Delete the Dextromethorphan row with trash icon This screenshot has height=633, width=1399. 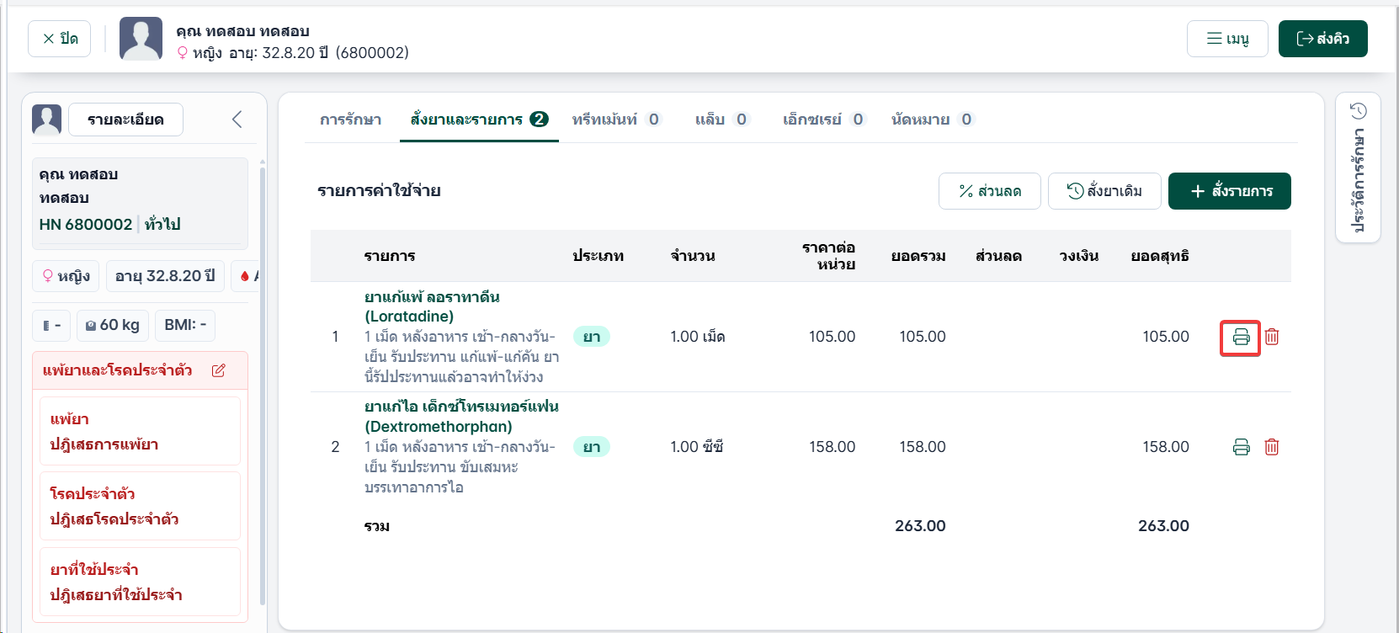(x=1272, y=447)
